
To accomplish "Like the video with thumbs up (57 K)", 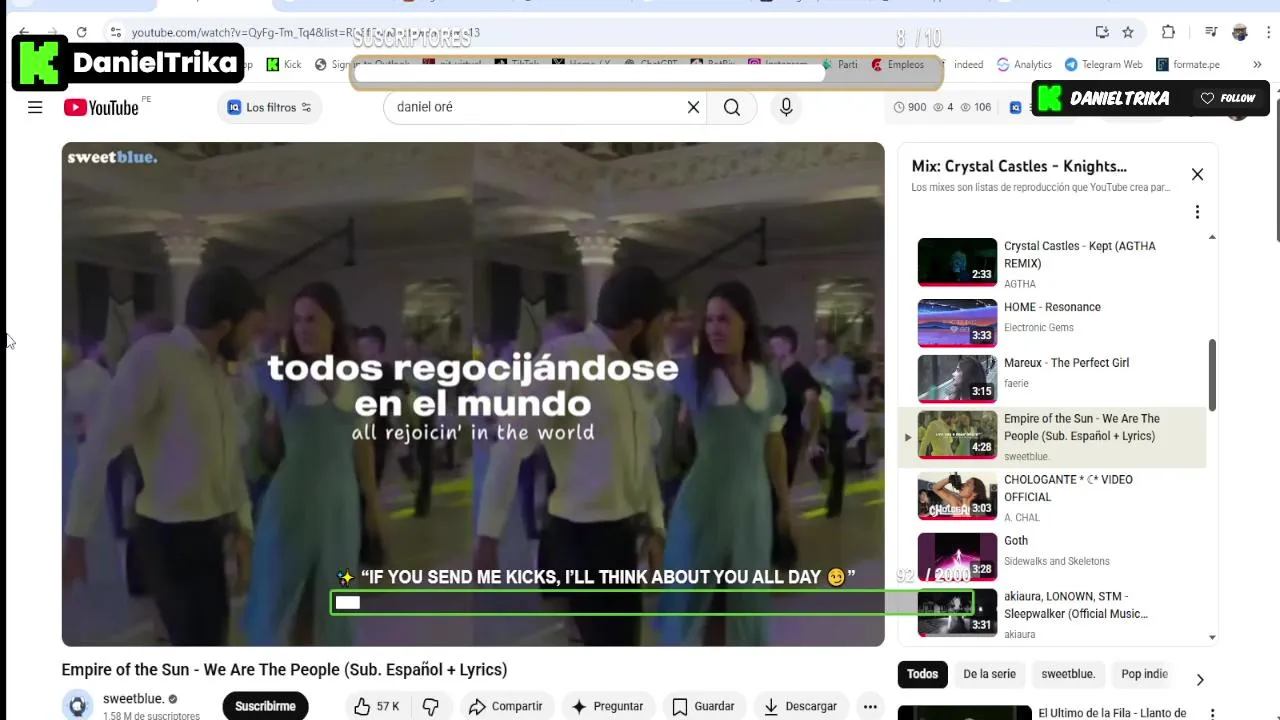I will [376, 706].
